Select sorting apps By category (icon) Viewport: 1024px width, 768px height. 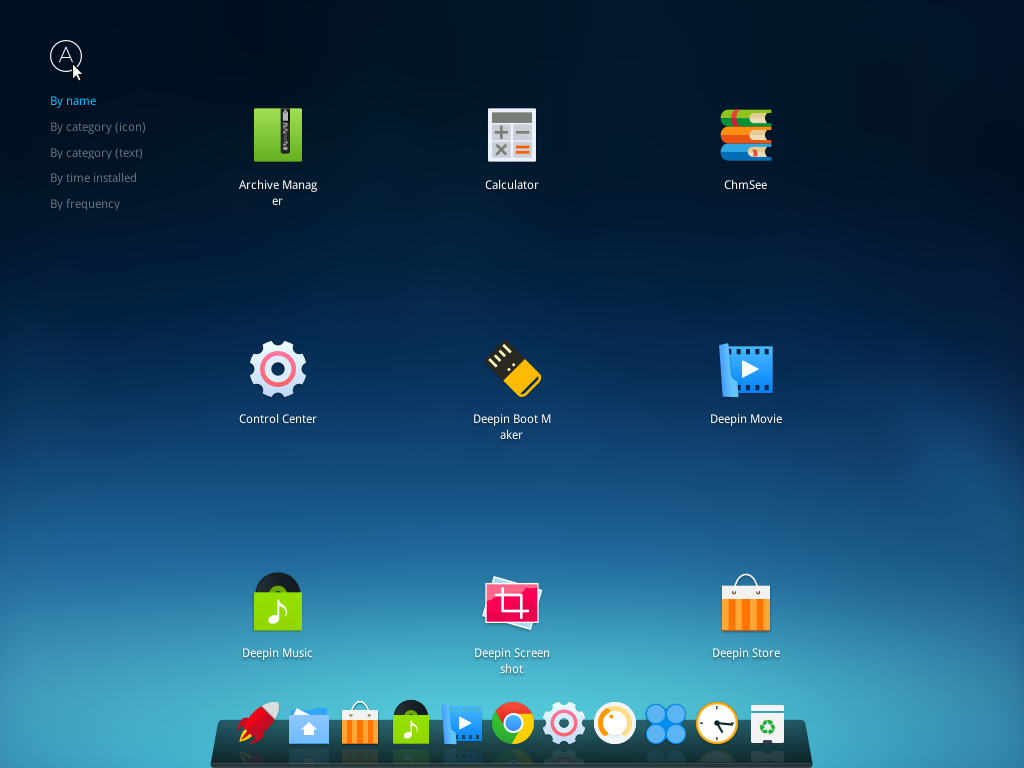pos(97,126)
